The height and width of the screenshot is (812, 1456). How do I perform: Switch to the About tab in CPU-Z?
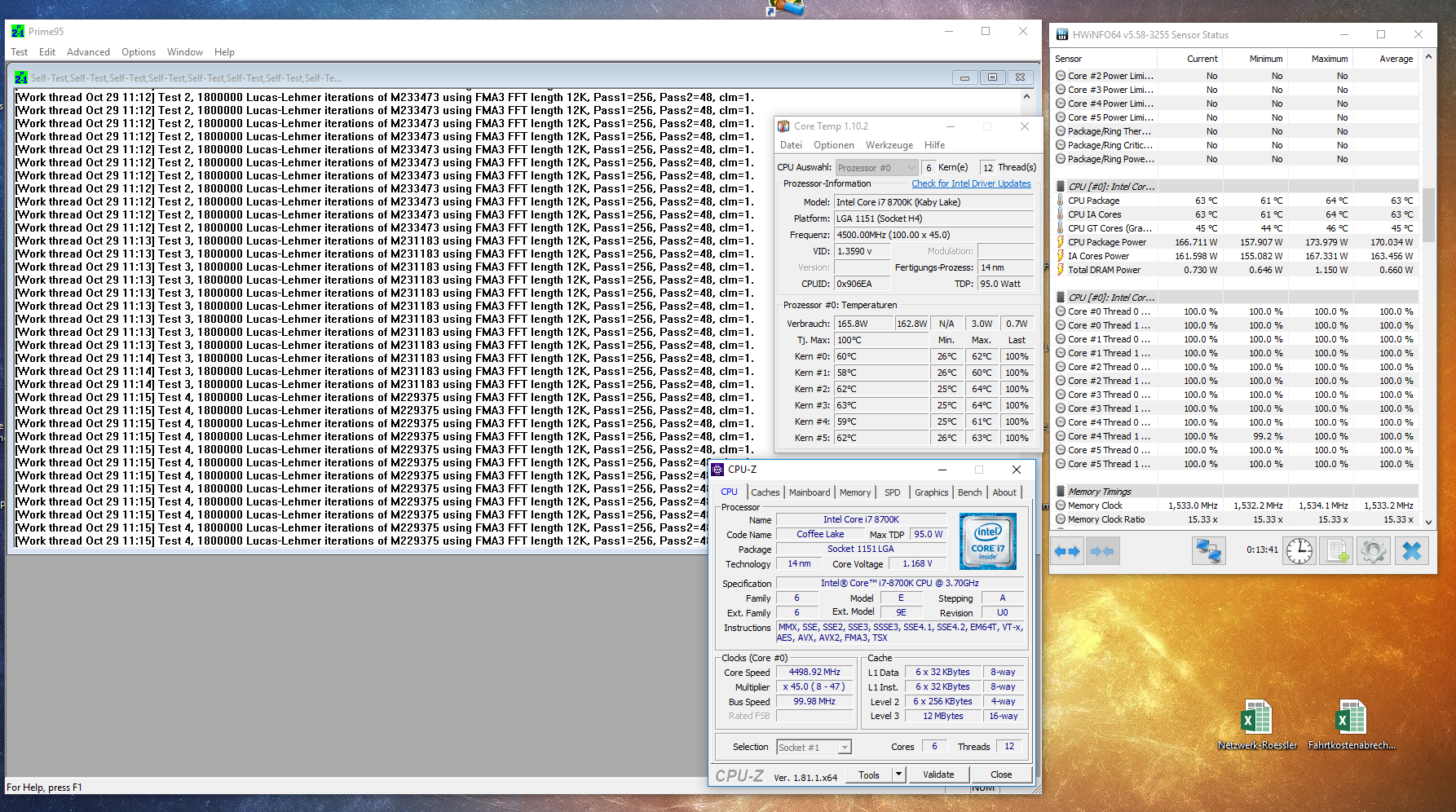pos(1004,492)
